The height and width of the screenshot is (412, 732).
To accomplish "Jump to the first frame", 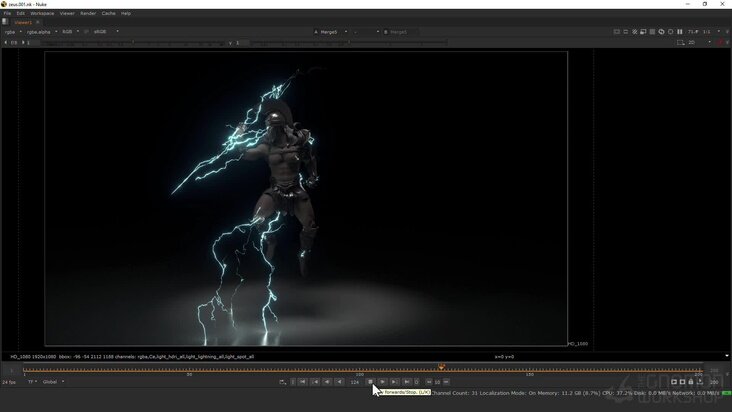I will [303, 382].
